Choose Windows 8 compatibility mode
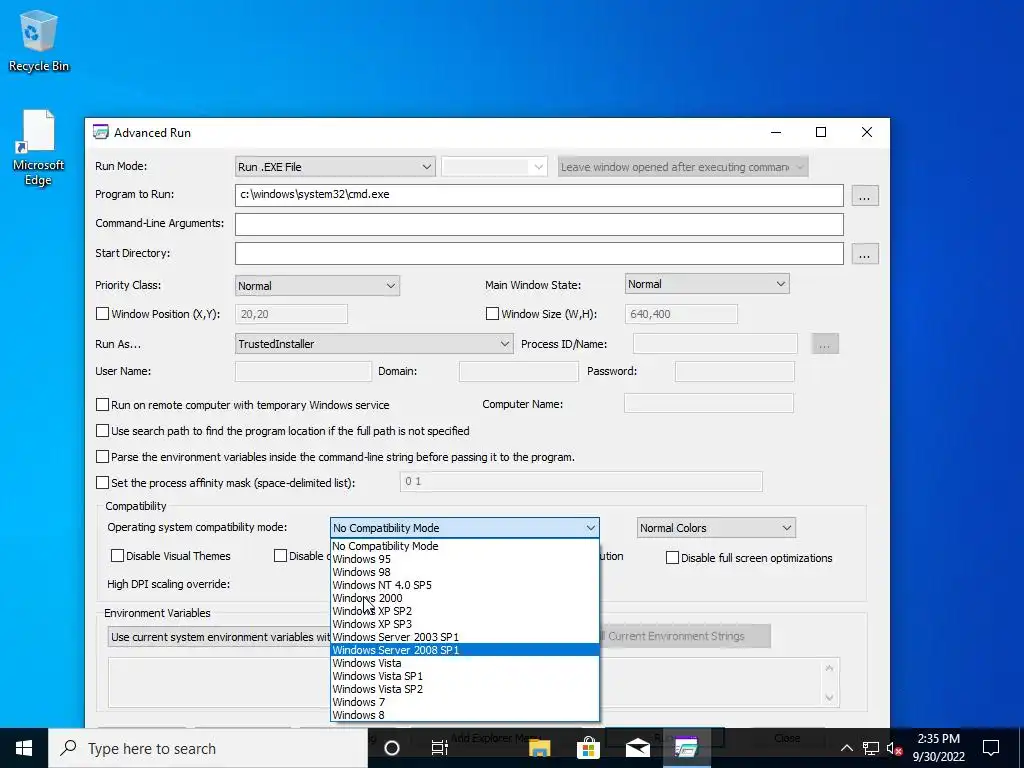 [464, 715]
